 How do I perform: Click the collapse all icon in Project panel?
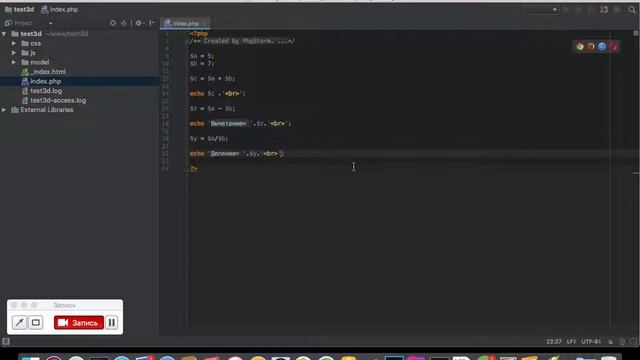[124, 23]
